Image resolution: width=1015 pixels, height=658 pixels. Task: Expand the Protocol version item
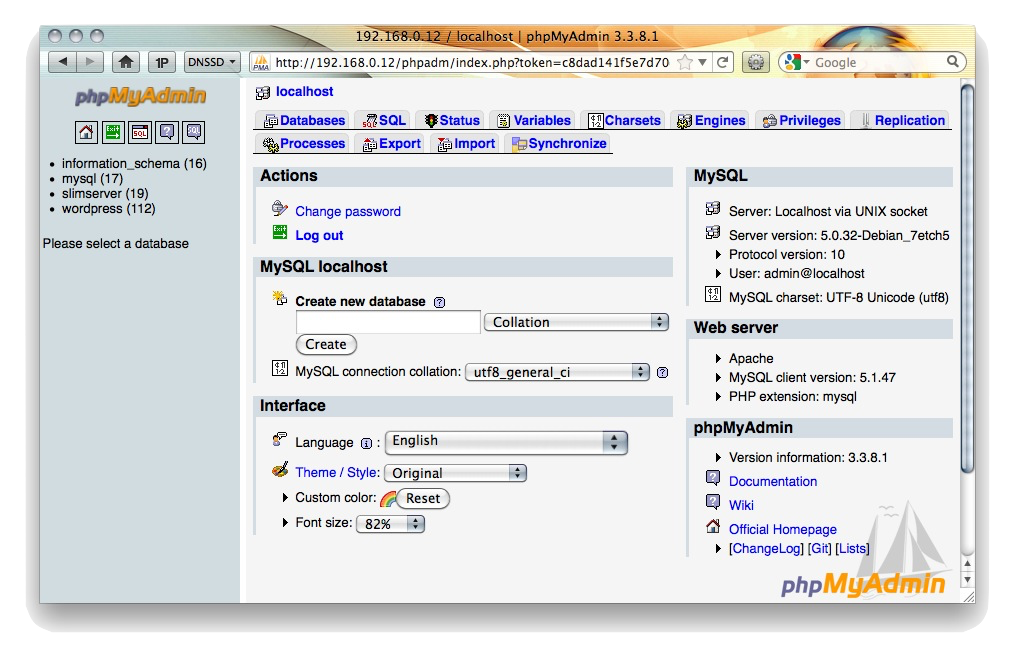[718, 255]
